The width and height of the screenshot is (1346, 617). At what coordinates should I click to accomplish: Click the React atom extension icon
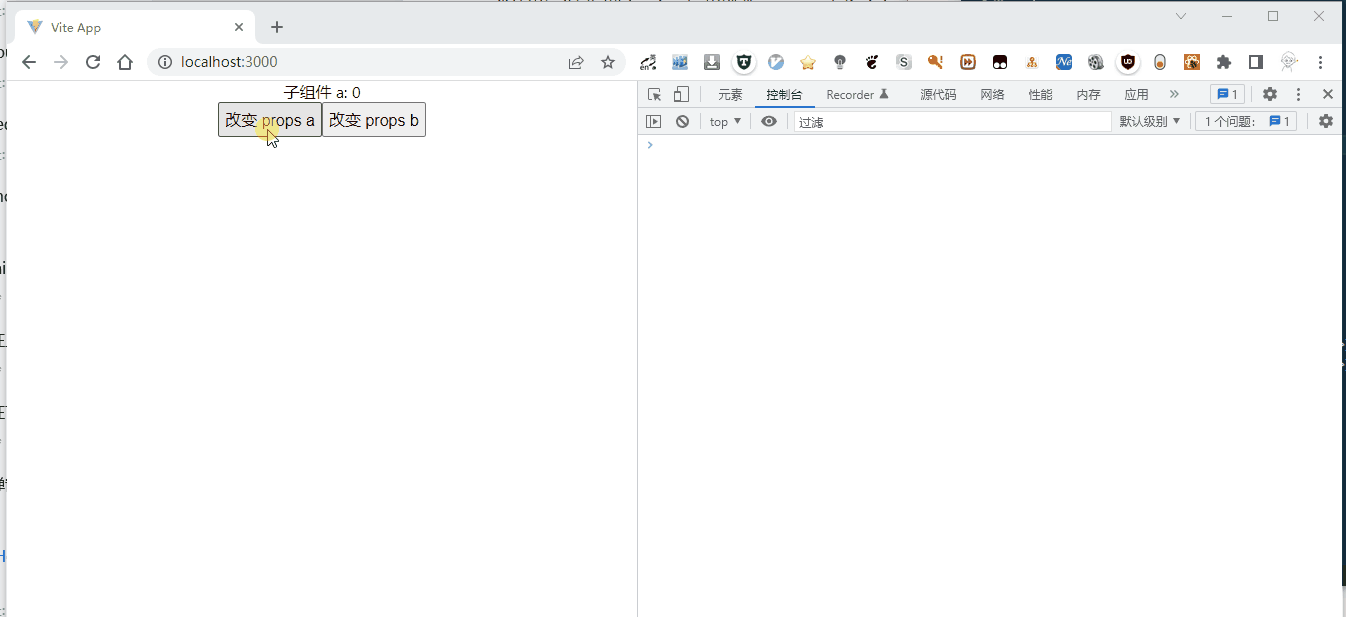point(1192,62)
